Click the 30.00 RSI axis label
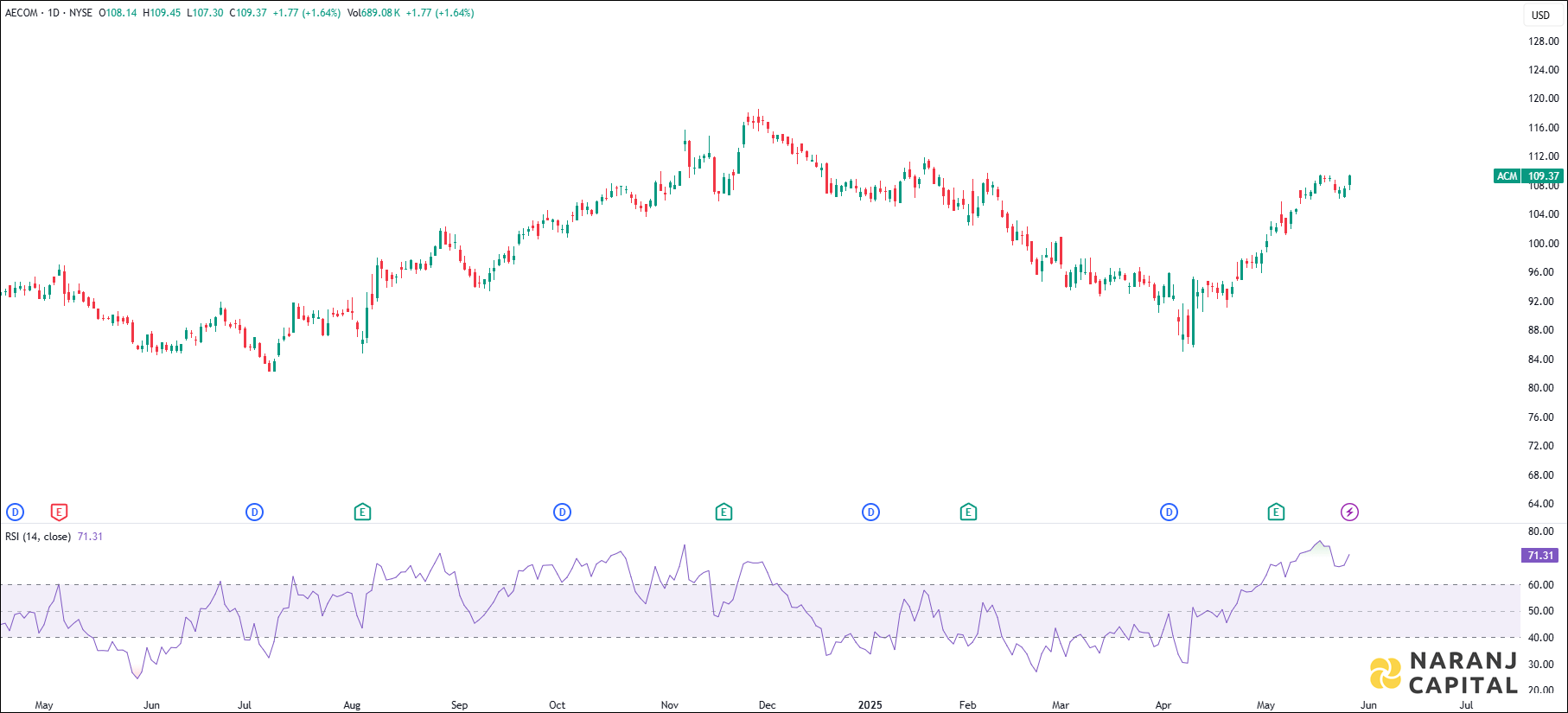The image size is (1568, 713). (1543, 665)
